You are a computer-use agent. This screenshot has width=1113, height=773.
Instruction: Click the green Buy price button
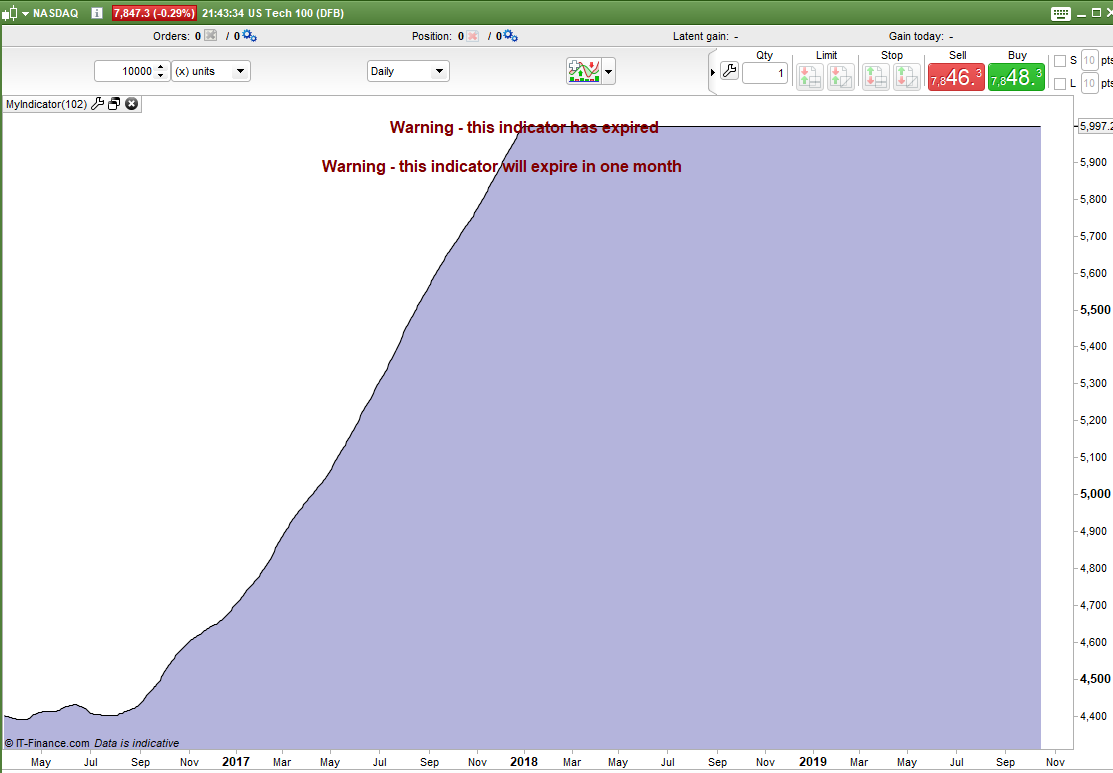(x=1016, y=77)
